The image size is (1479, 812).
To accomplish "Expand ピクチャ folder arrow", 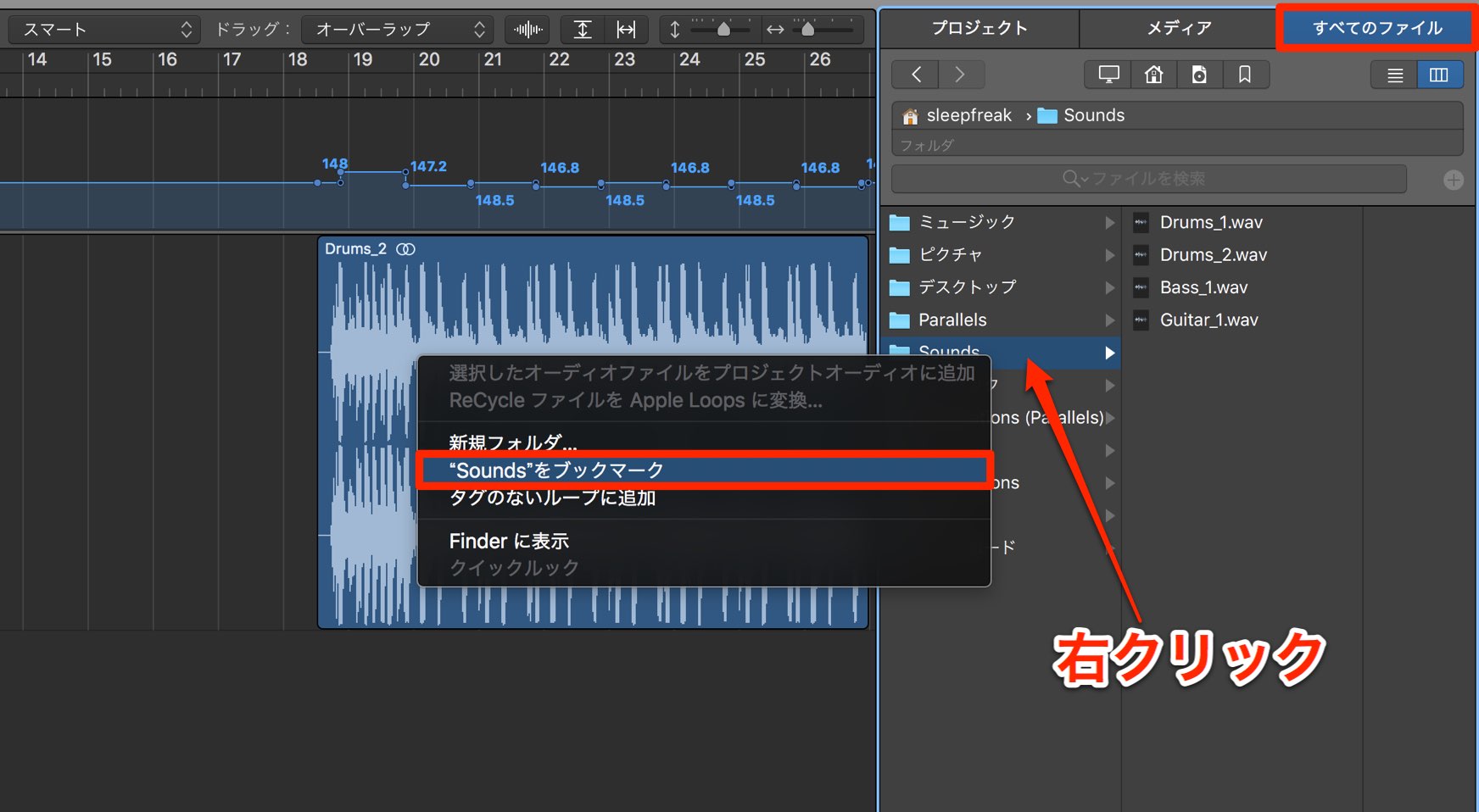I will coord(1109,255).
